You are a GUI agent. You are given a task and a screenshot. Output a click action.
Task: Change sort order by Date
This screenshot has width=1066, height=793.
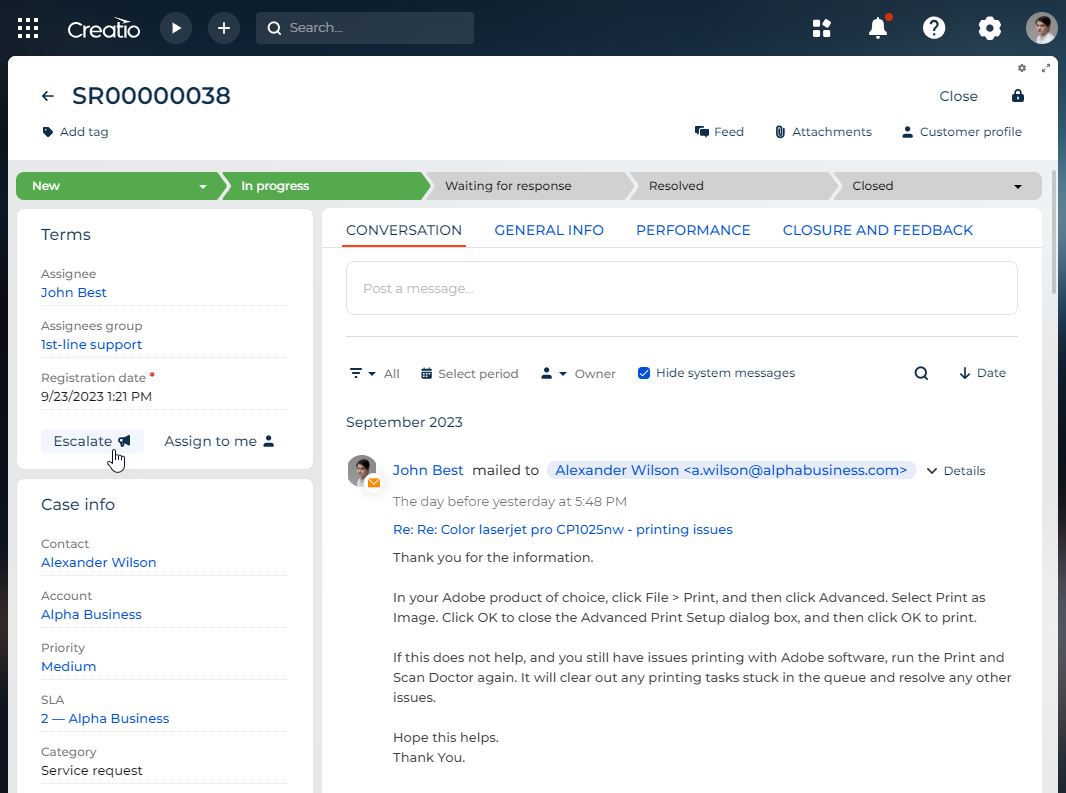(x=982, y=373)
